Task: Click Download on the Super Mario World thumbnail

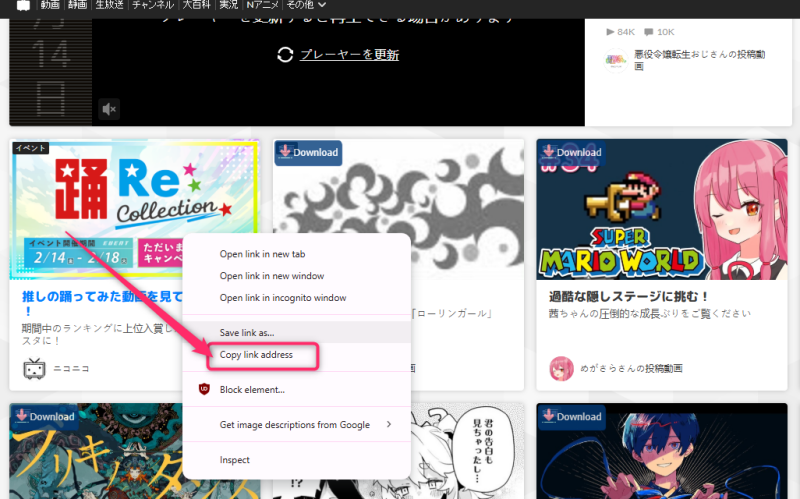Action: coord(572,153)
